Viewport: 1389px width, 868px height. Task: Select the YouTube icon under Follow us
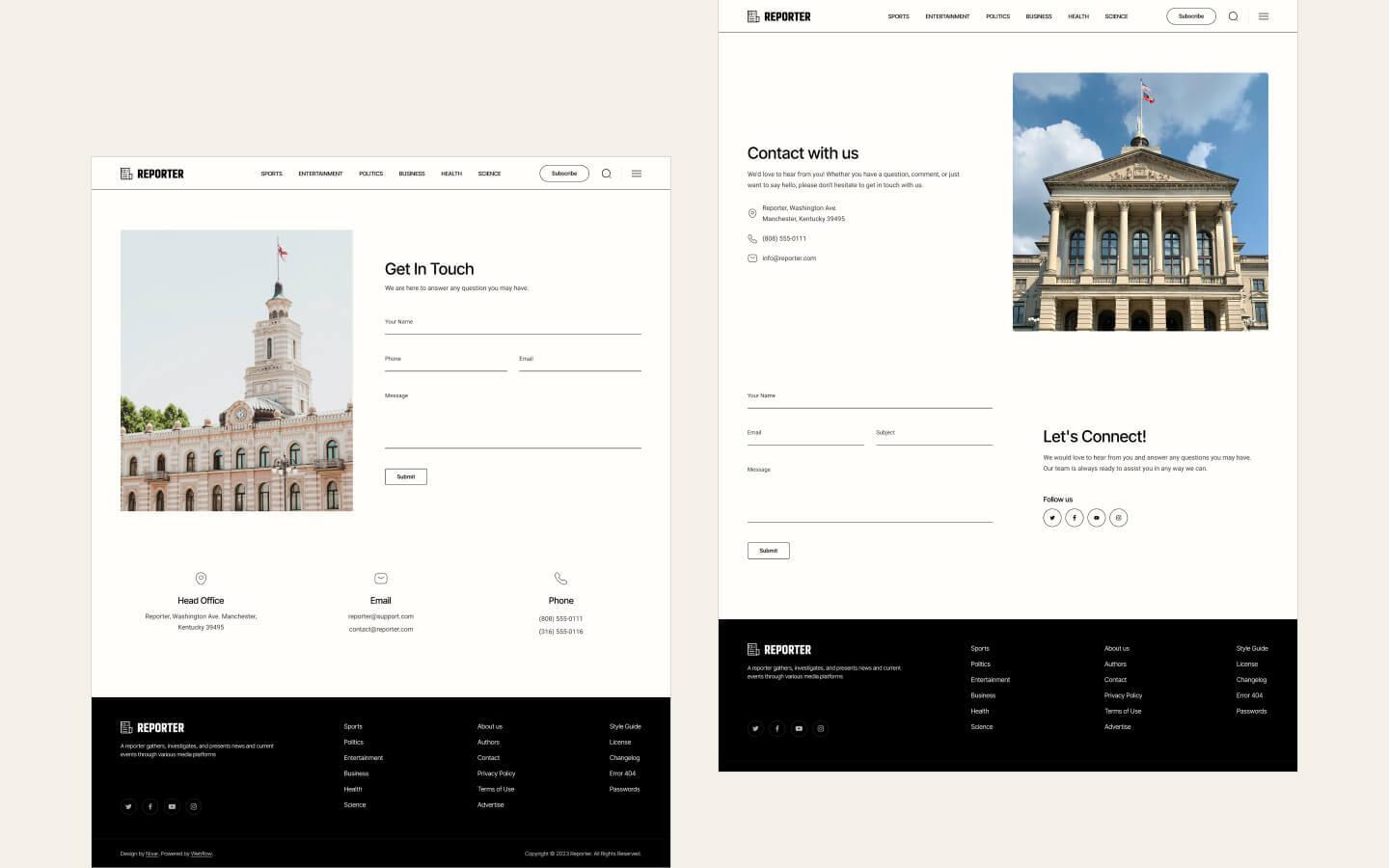tap(1096, 518)
